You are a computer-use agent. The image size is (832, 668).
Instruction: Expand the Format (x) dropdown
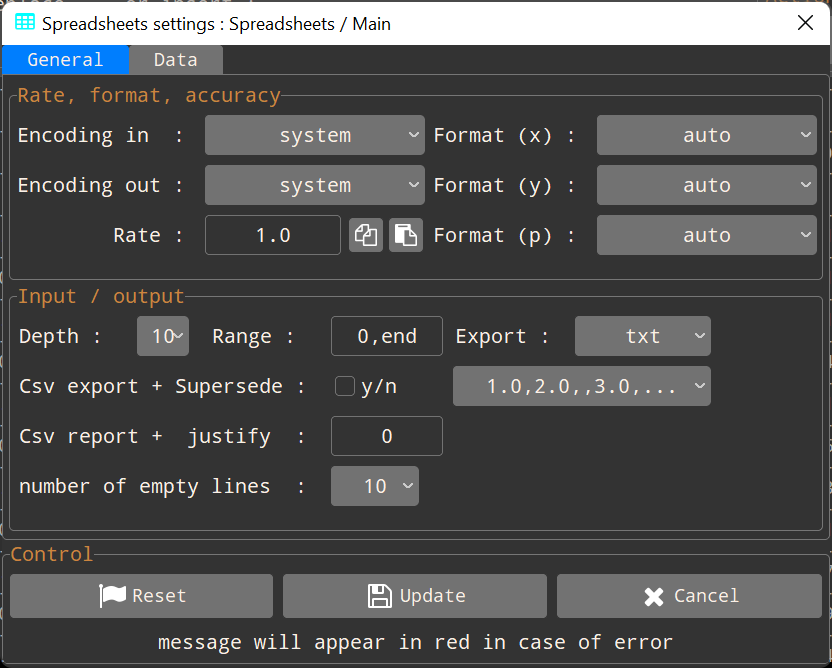pos(706,135)
